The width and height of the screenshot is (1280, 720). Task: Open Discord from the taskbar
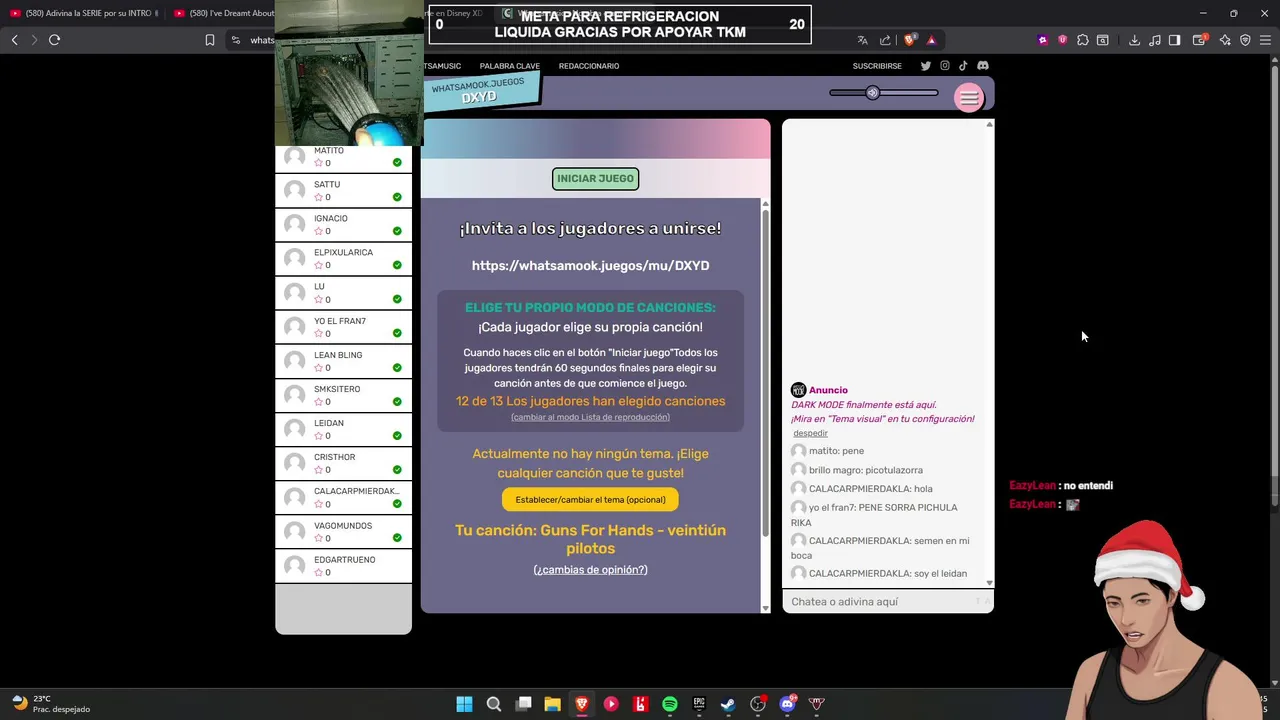click(x=787, y=704)
